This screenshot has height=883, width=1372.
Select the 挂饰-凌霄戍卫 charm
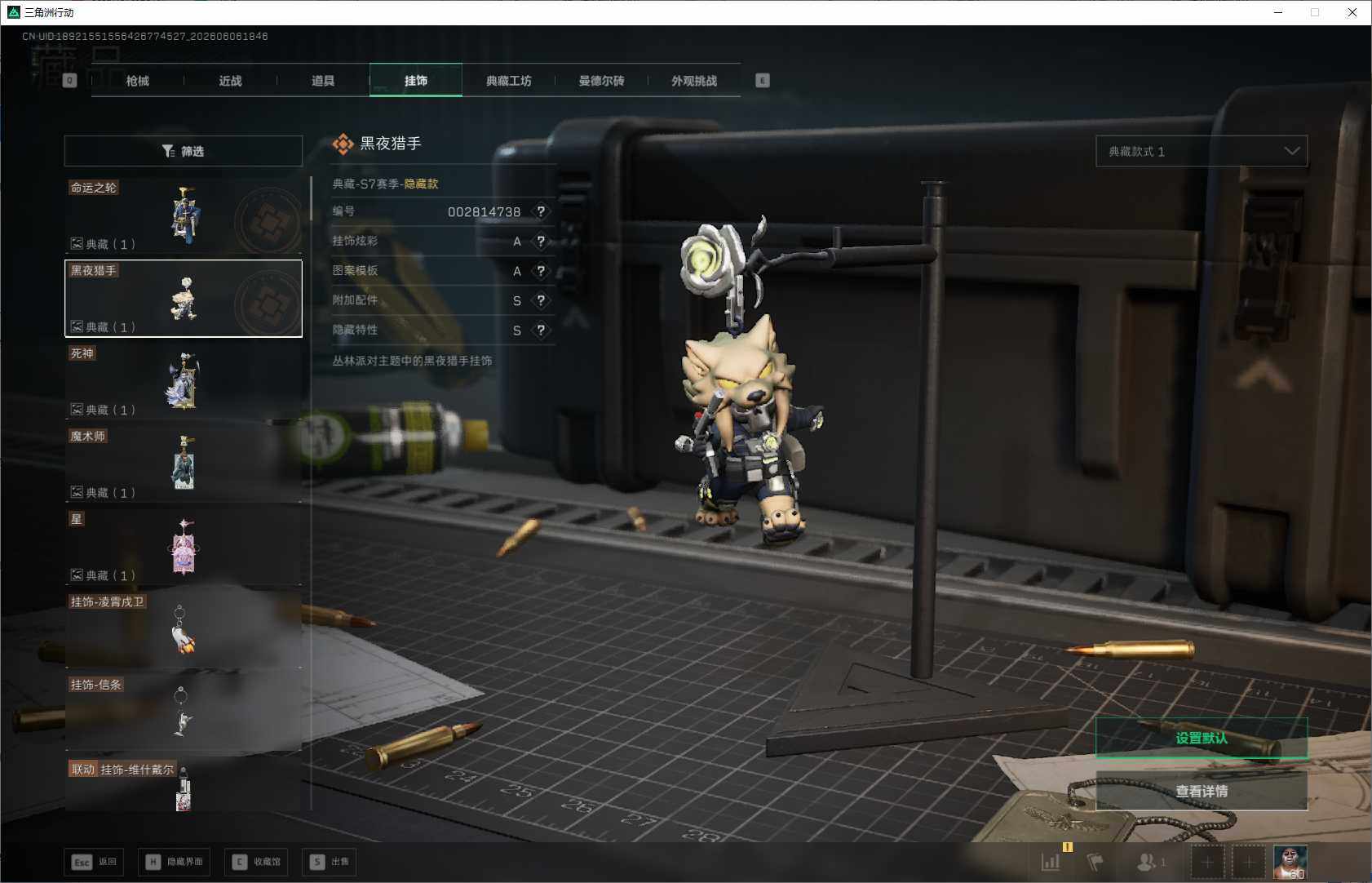[184, 630]
